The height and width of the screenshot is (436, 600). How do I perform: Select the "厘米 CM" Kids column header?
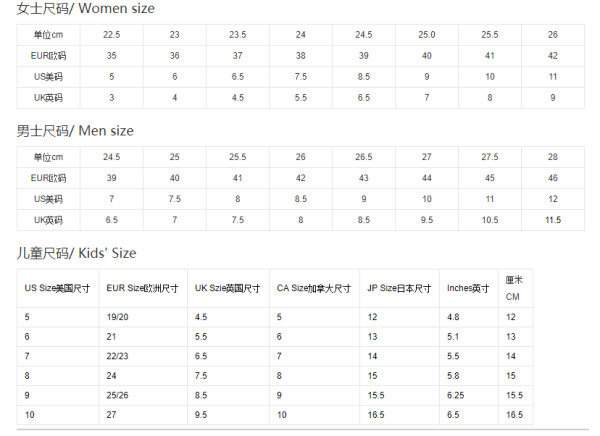click(x=514, y=289)
